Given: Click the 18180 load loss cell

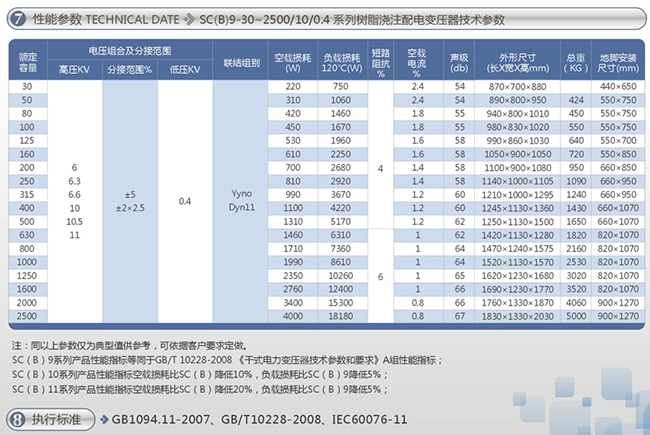Looking at the screenshot, I should pyautogui.click(x=341, y=316).
